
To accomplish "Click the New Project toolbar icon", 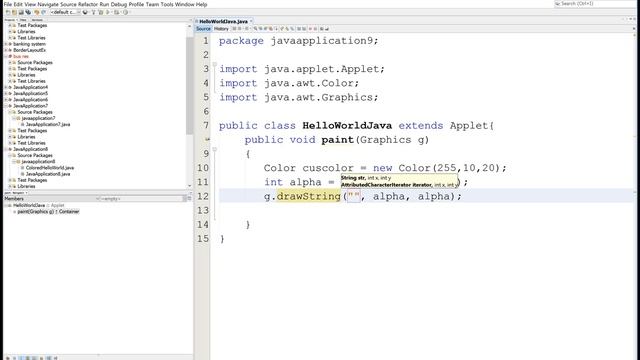I will tap(14, 12).
